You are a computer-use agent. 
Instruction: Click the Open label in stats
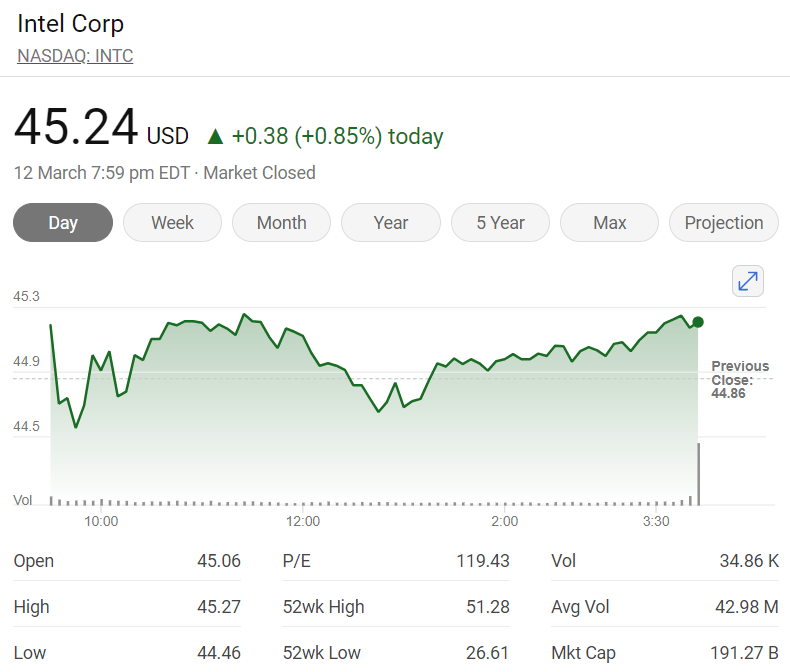coord(34,561)
